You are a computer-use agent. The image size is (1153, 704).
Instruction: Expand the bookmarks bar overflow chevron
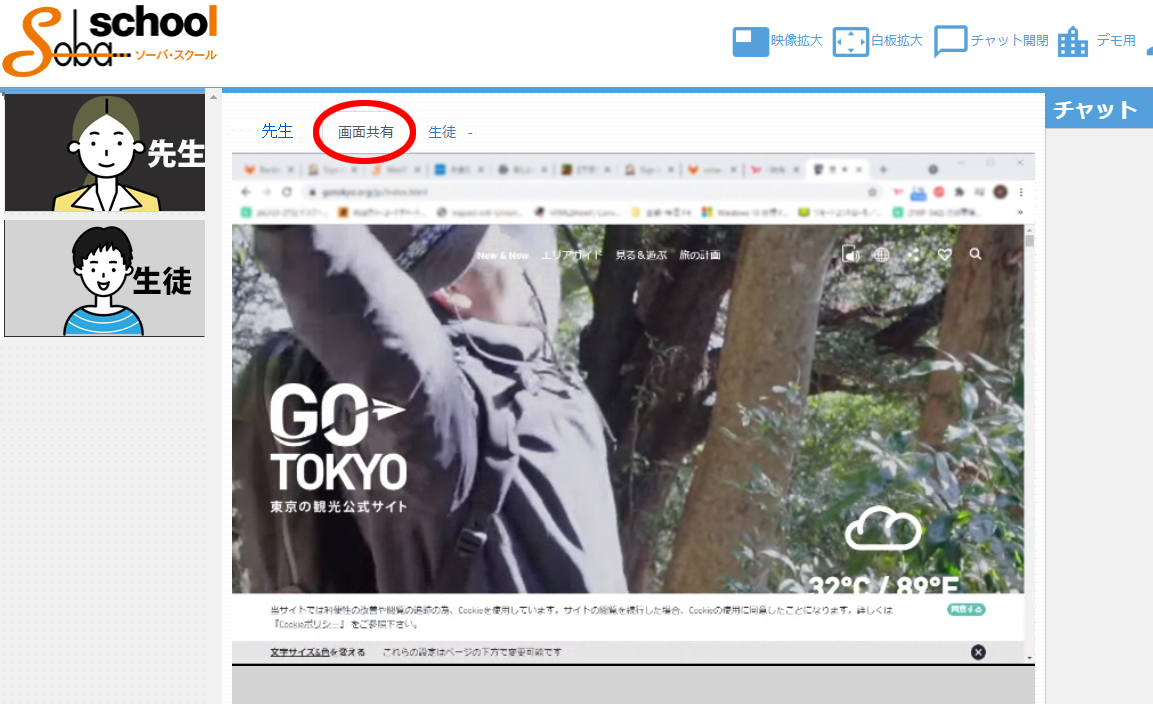[x=1020, y=212]
